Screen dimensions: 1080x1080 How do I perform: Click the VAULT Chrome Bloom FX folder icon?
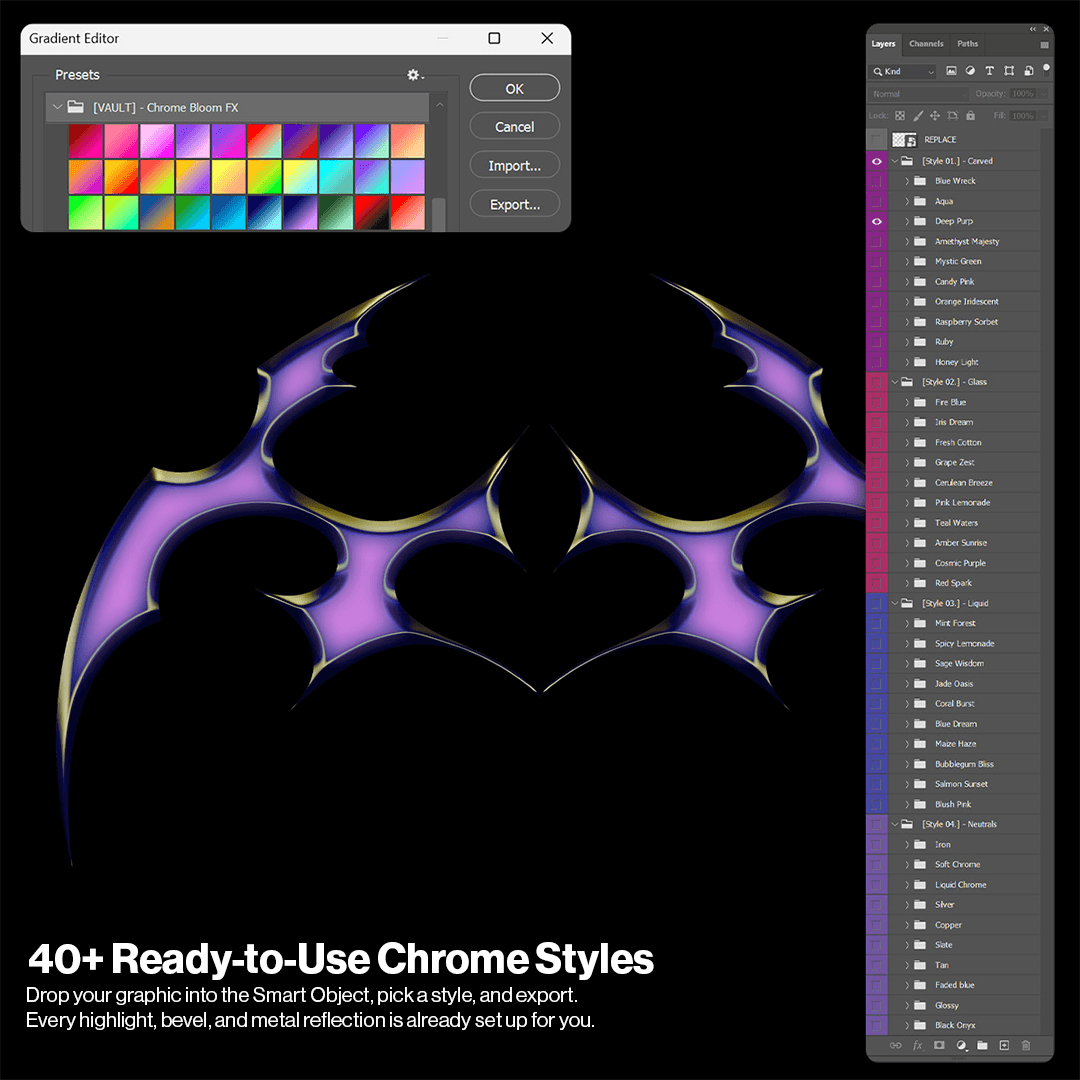pyautogui.click(x=76, y=107)
